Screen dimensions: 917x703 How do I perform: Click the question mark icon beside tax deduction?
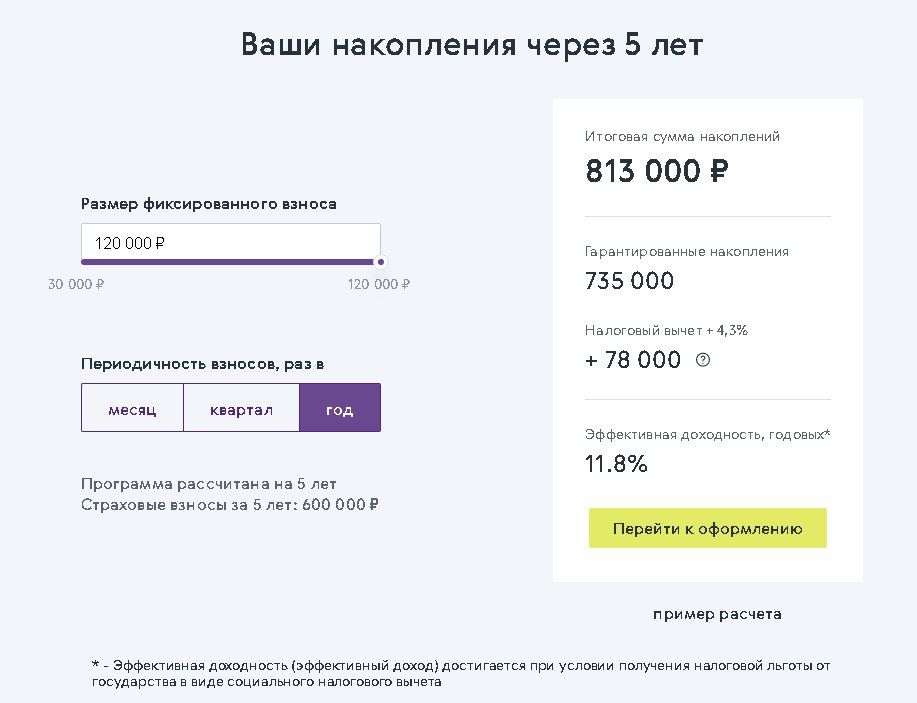click(x=702, y=360)
